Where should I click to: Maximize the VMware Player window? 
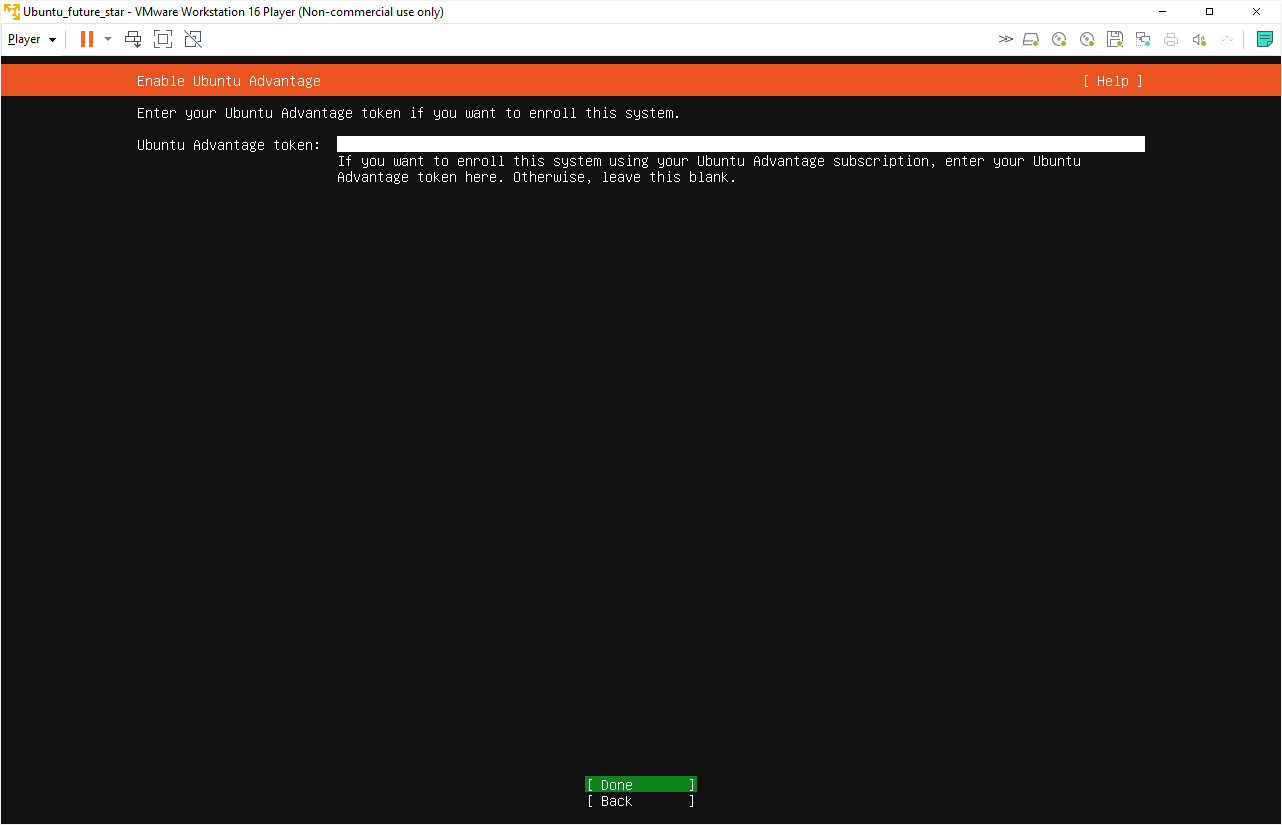pyautogui.click(x=1209, y=12)
